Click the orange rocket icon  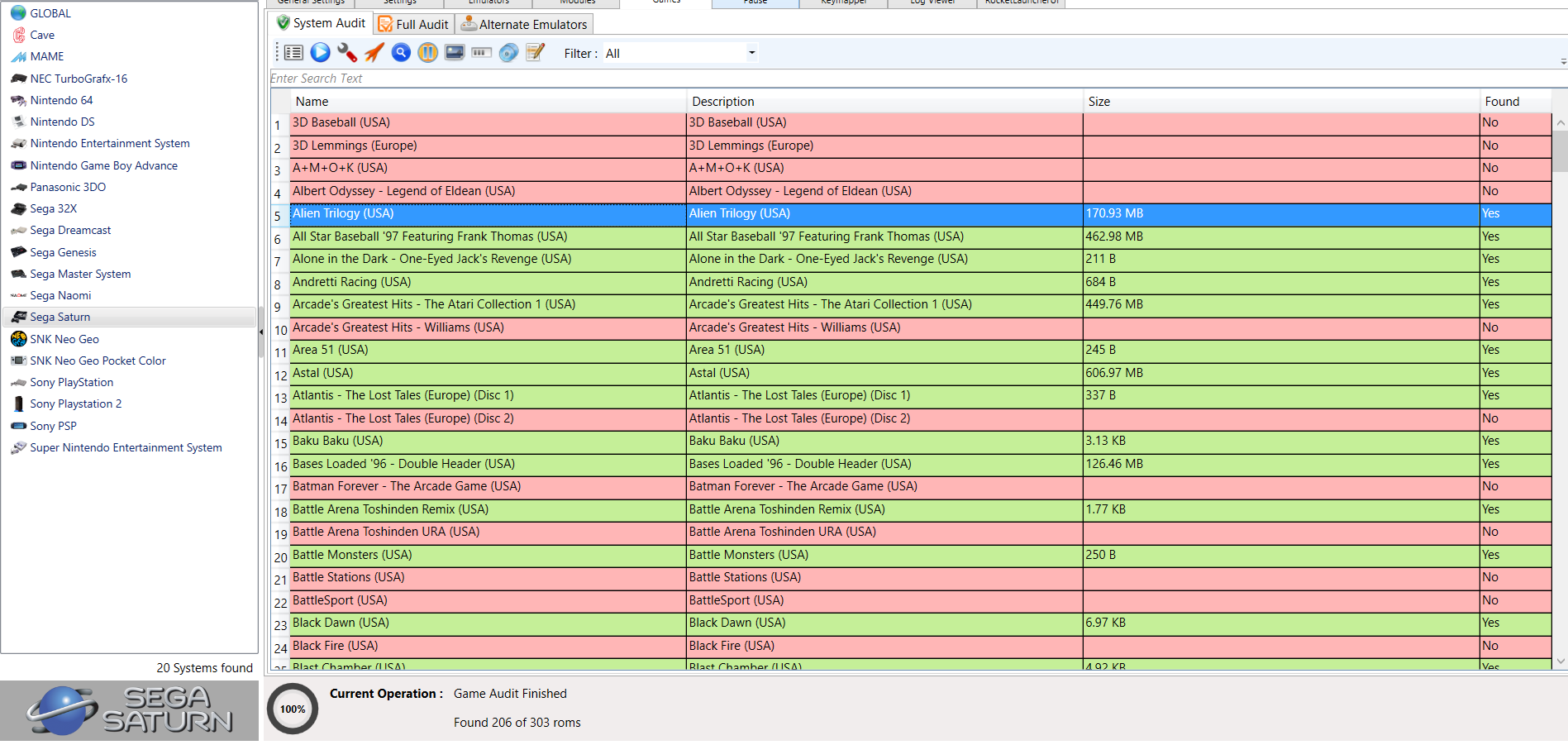(374, 53)
